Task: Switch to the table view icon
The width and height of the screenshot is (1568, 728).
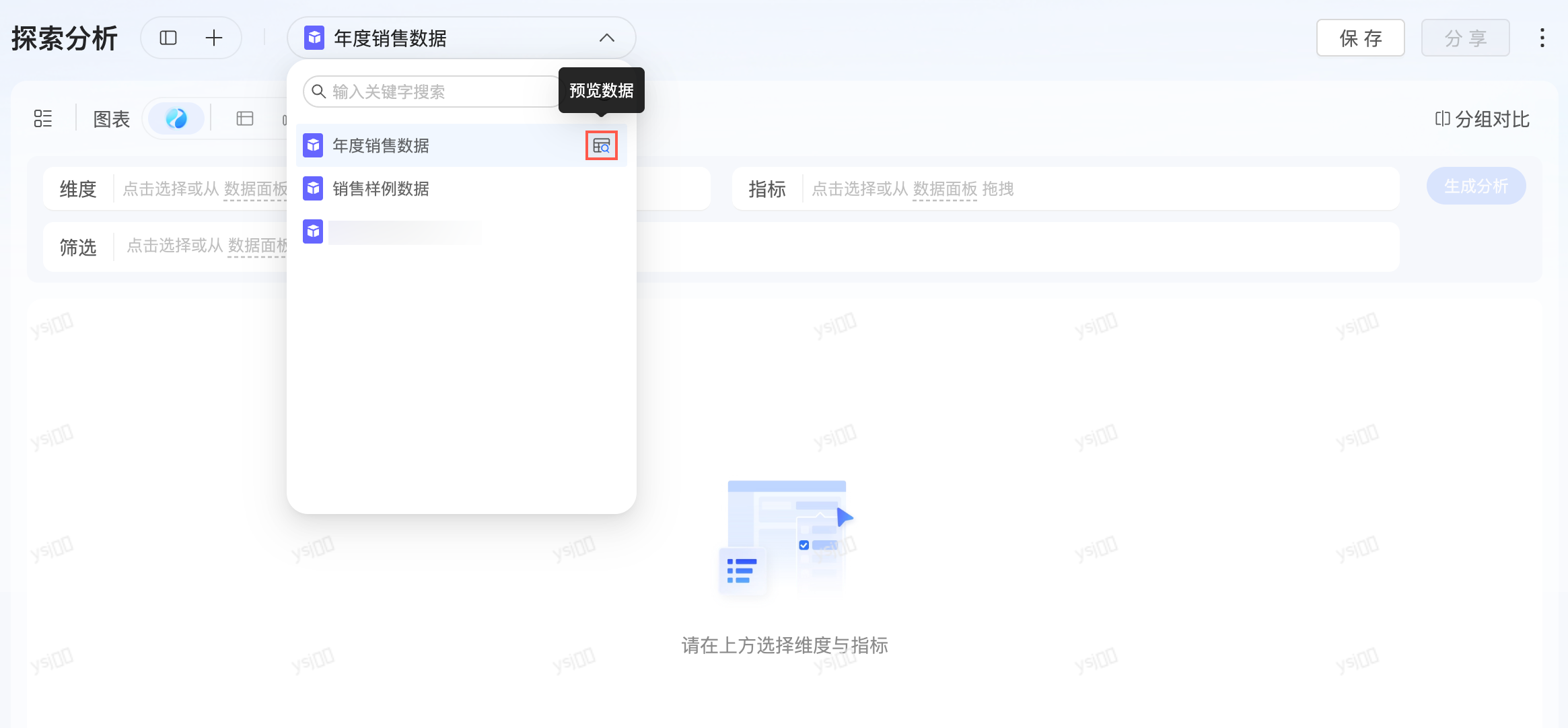Action: pyautogui.click(x=245, y=119)
